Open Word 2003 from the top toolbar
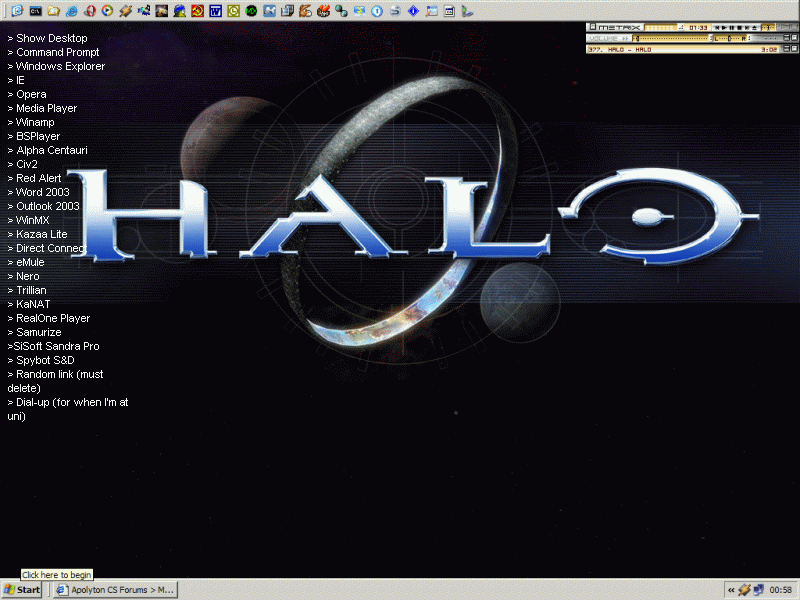The width and height of the screenshot is (800, 600). tap(215, 11)
